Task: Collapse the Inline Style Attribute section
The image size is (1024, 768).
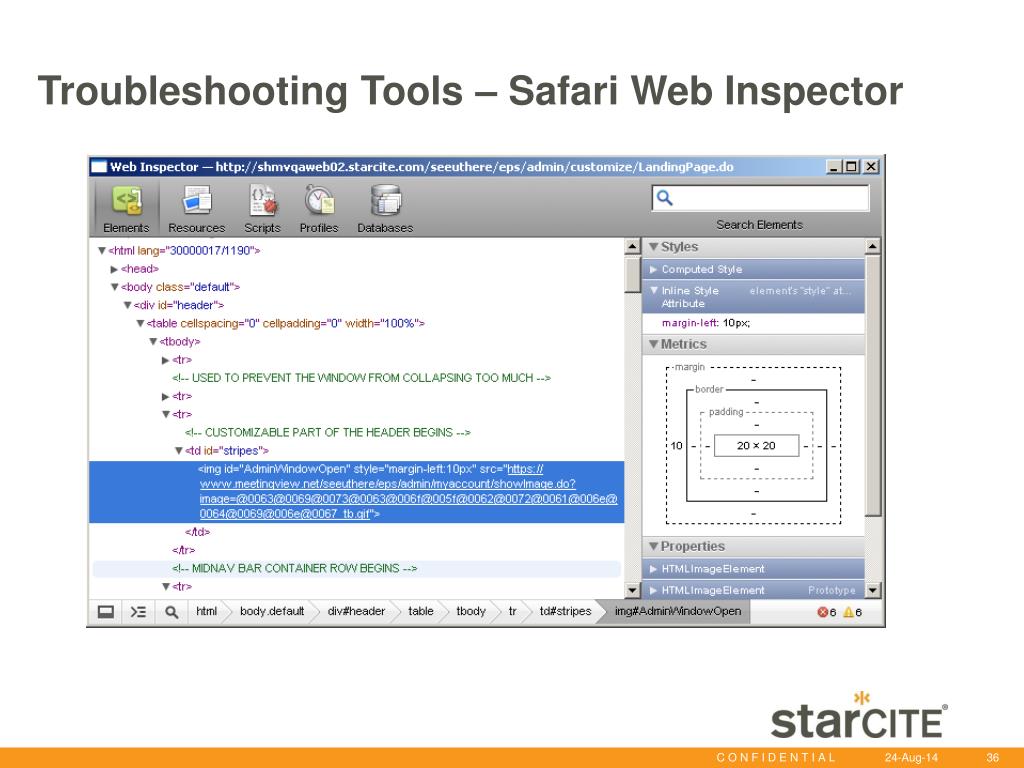Action: pos(654,290)
